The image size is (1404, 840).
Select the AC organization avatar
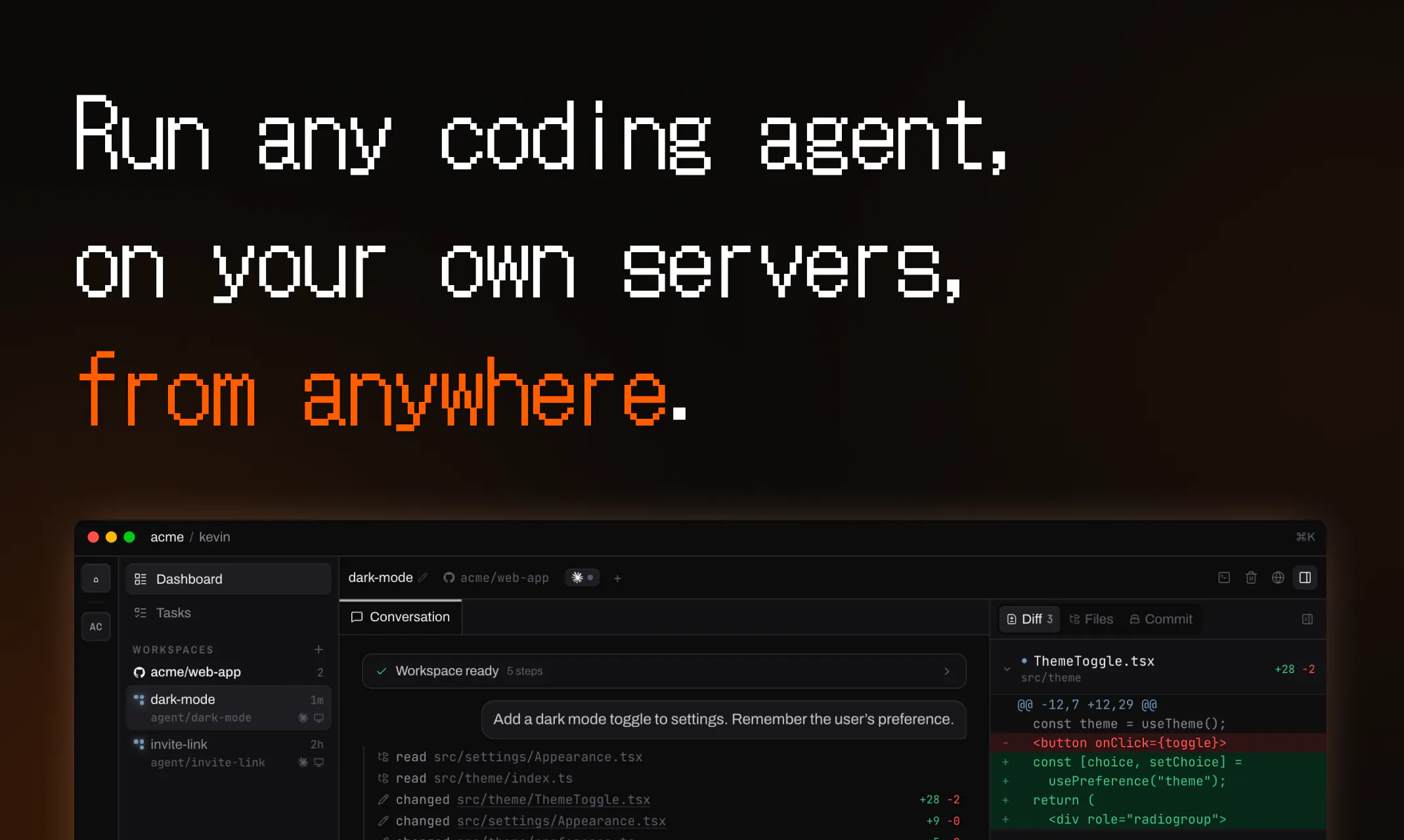pyautogui.click(x=96, y=627)
